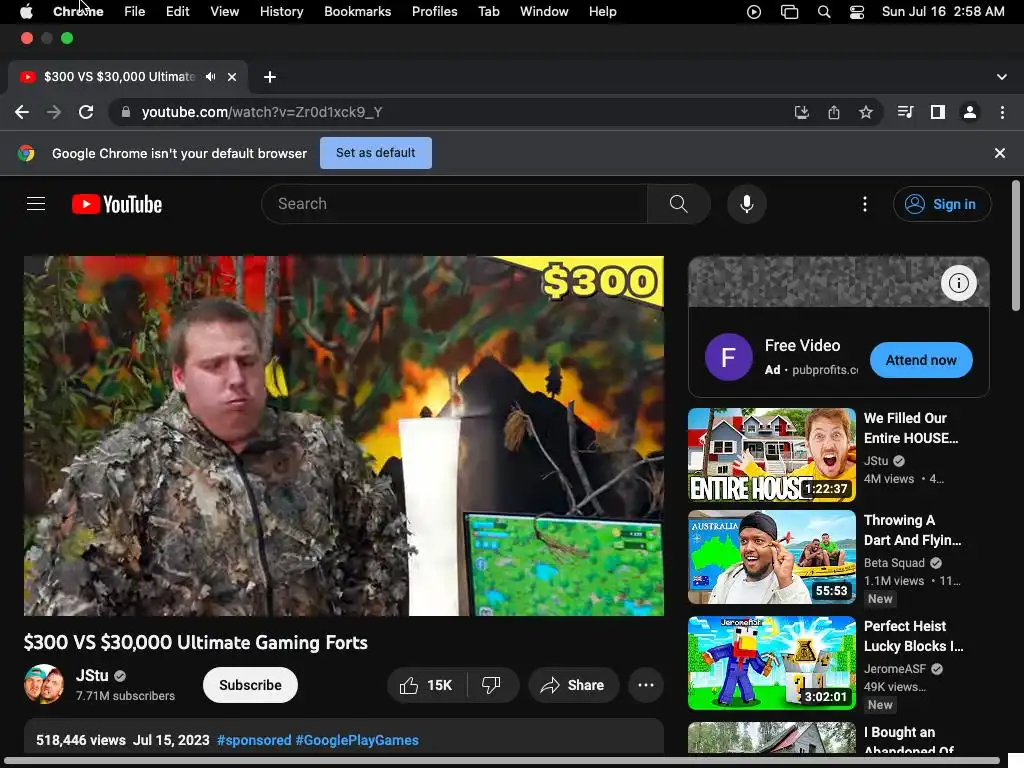
Task: Like the video with thumbs up
Action: [x=426, y=685]
